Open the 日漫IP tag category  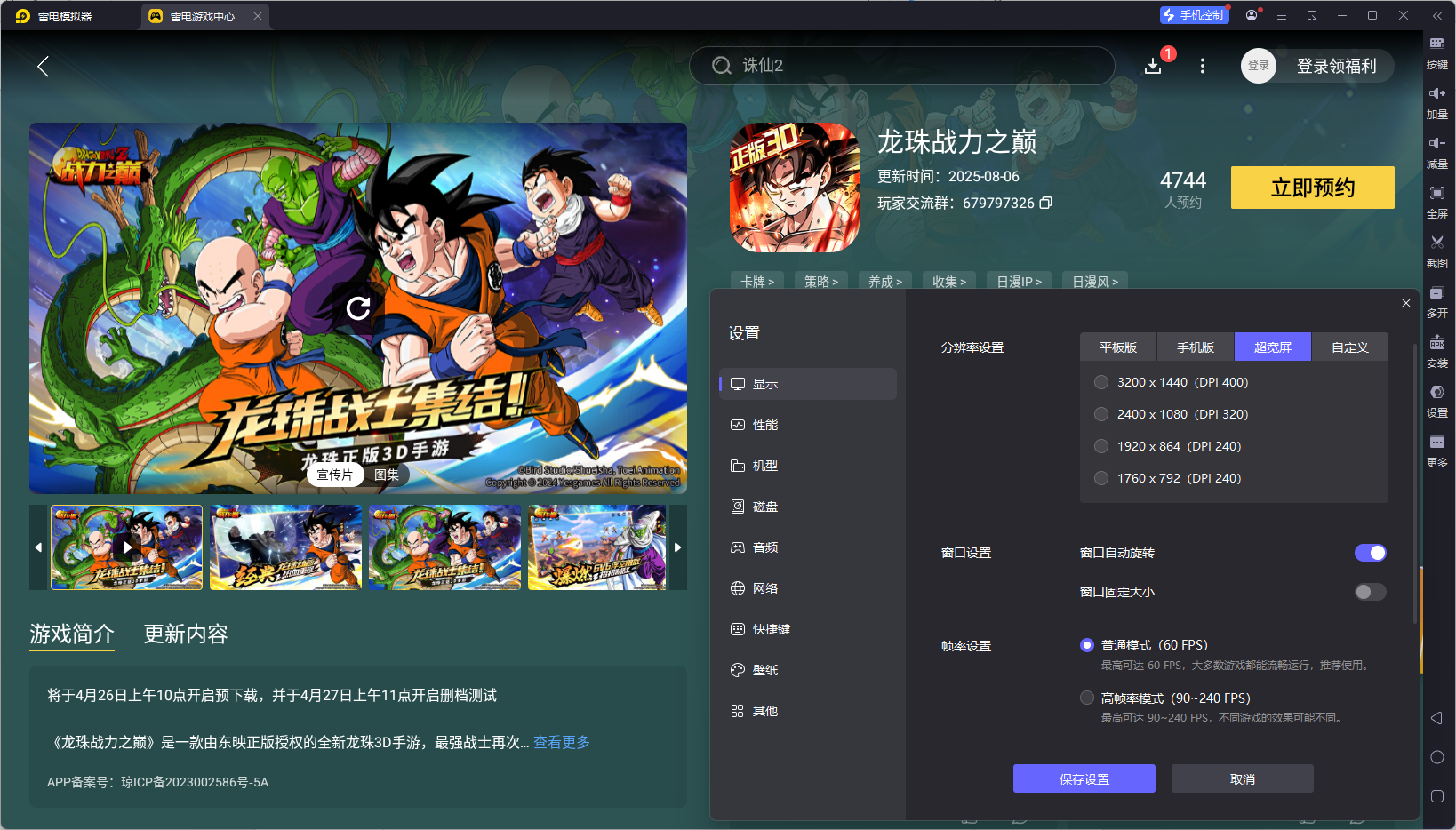click(1019, 281)
